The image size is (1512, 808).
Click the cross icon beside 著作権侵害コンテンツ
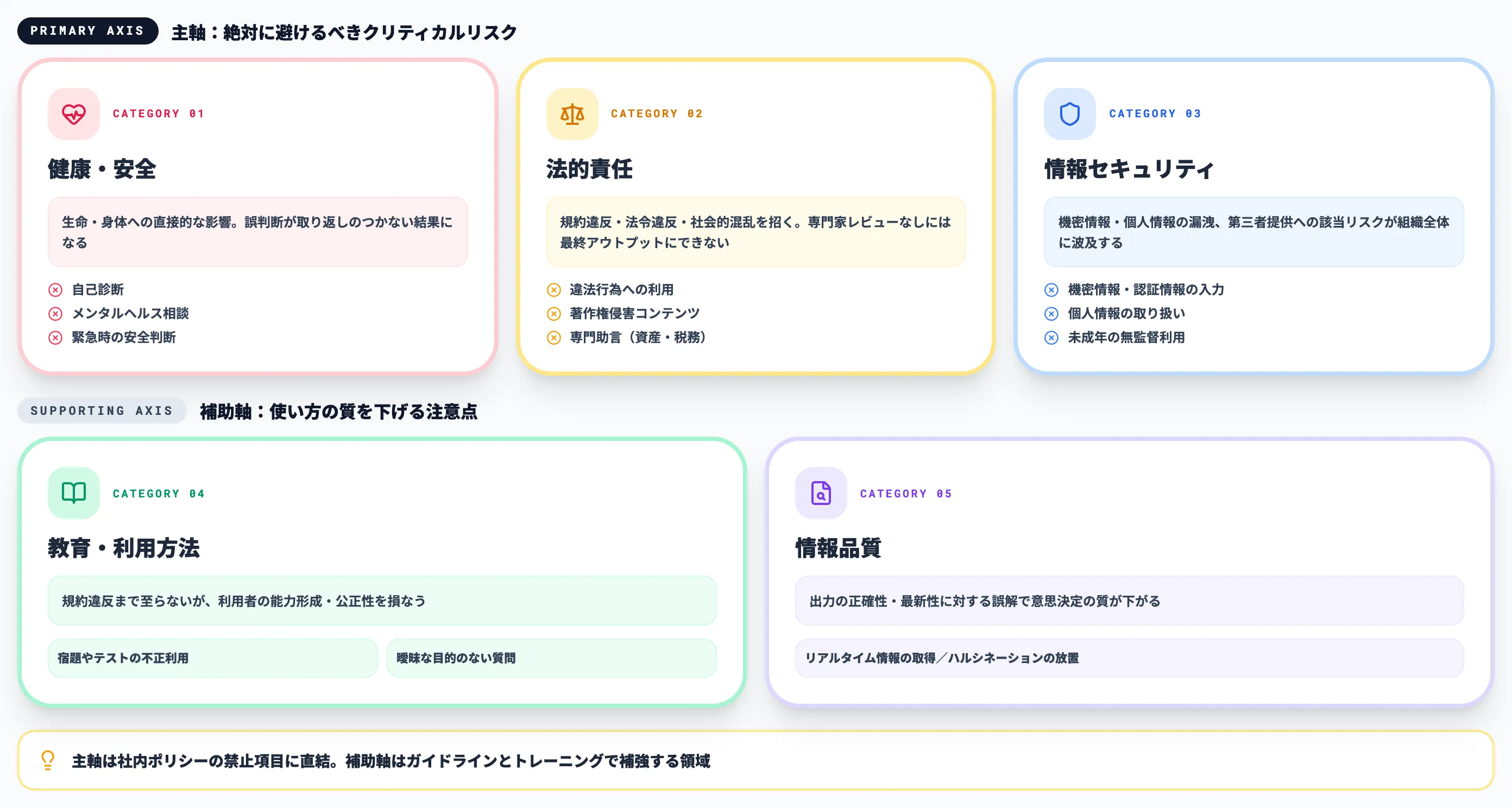[x=553, y=314]
